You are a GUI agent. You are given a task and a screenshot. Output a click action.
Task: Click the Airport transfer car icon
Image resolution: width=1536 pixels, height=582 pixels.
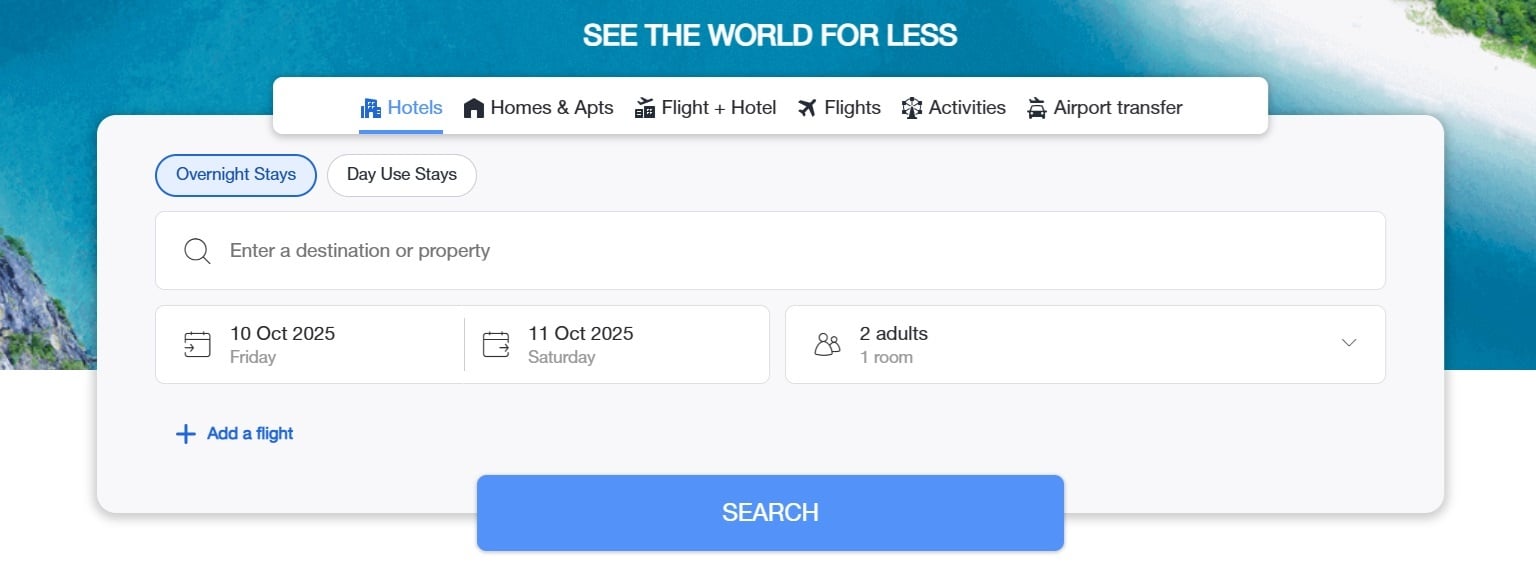click(x=1037, y=108)
